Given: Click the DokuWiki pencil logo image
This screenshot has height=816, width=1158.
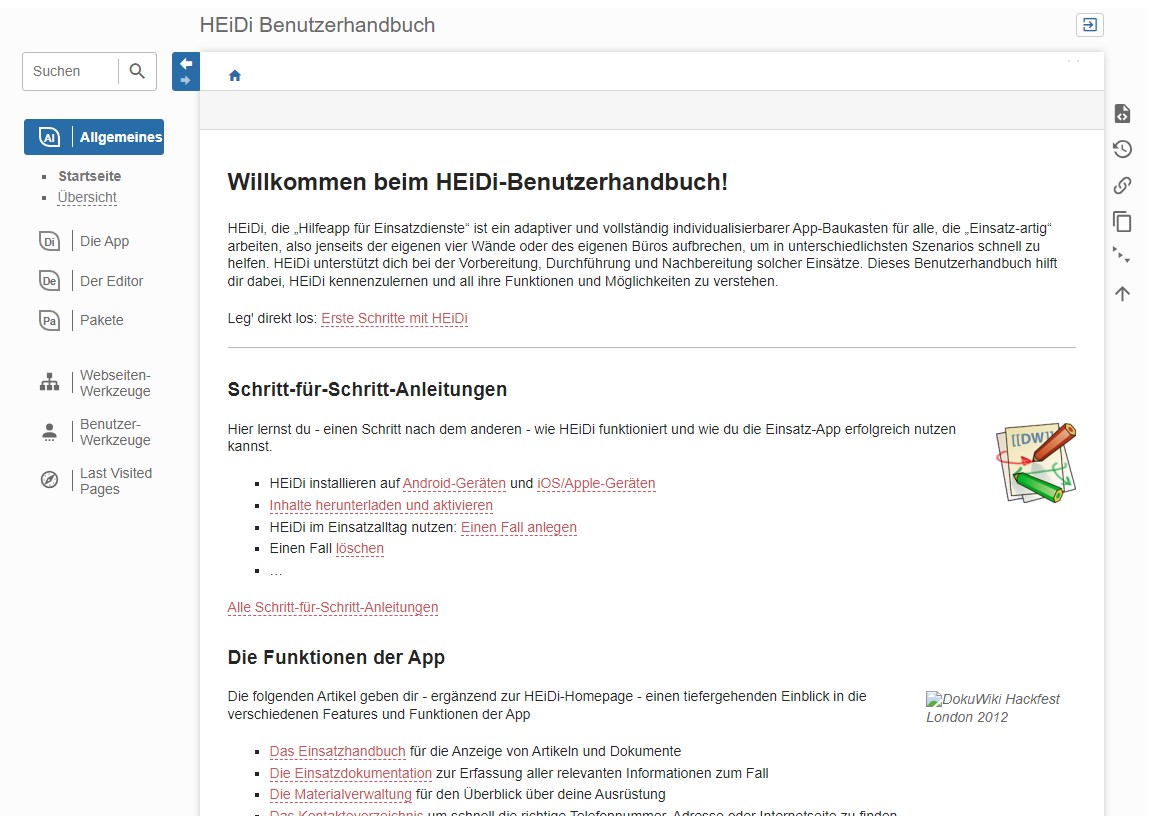Looking at the screenshot, I should click(1036, 462).
